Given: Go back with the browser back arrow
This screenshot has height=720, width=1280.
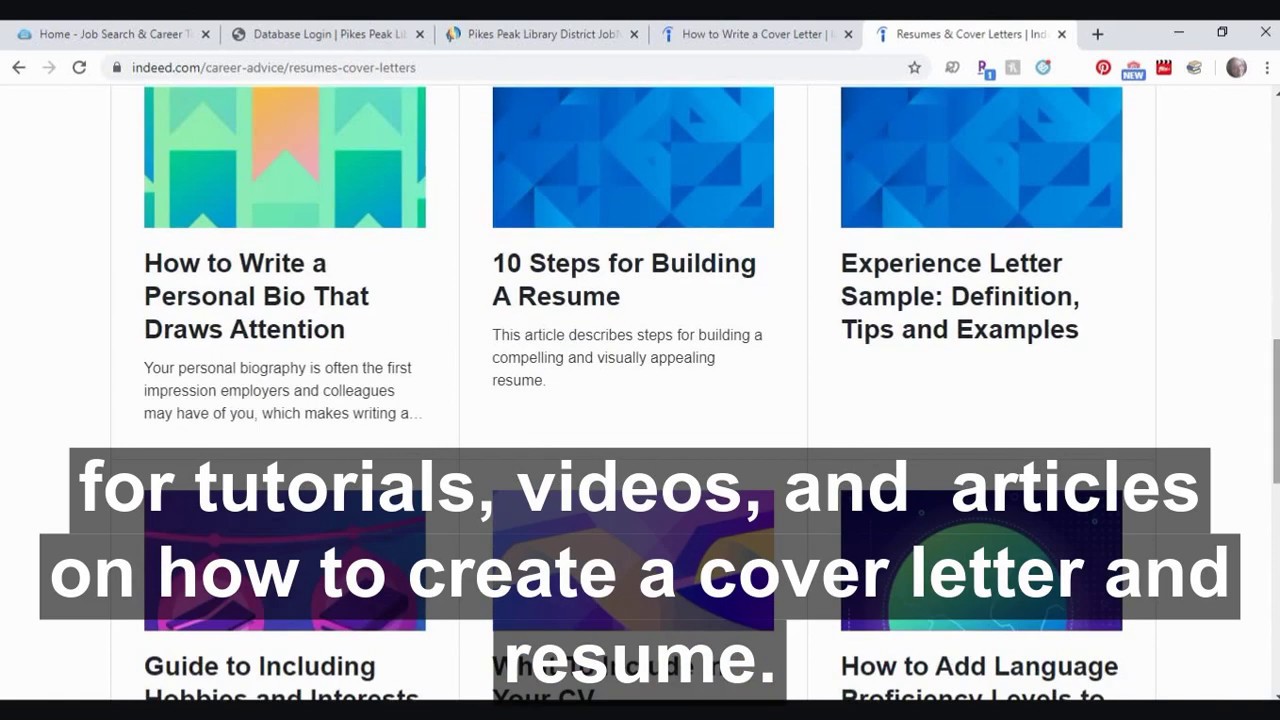Looking at the screenshot, I should pyautogui.click(x=18, y=67).
